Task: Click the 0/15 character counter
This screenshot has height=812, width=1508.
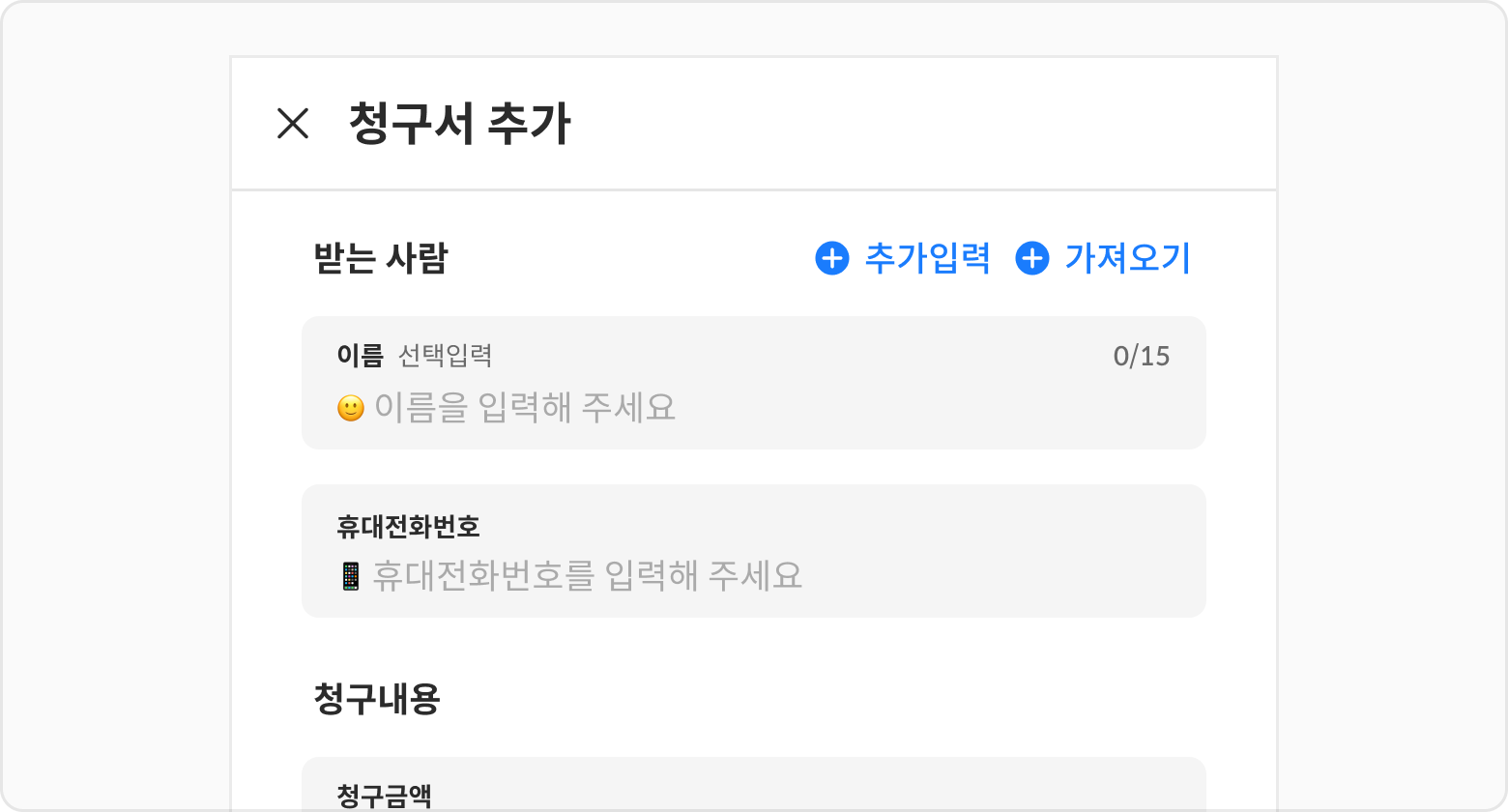Action: 1142,356
